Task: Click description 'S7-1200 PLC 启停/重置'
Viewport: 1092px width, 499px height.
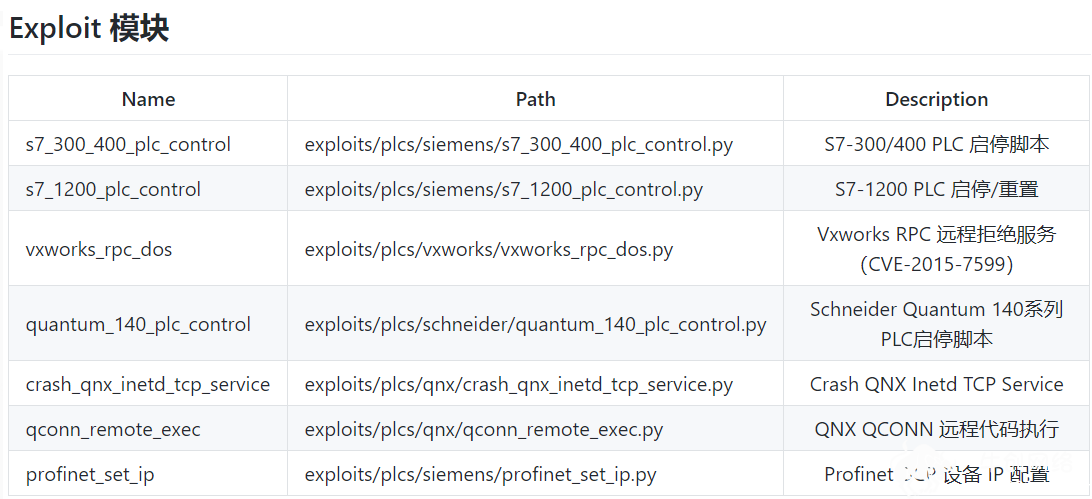Action: click(x=937, y=189)
